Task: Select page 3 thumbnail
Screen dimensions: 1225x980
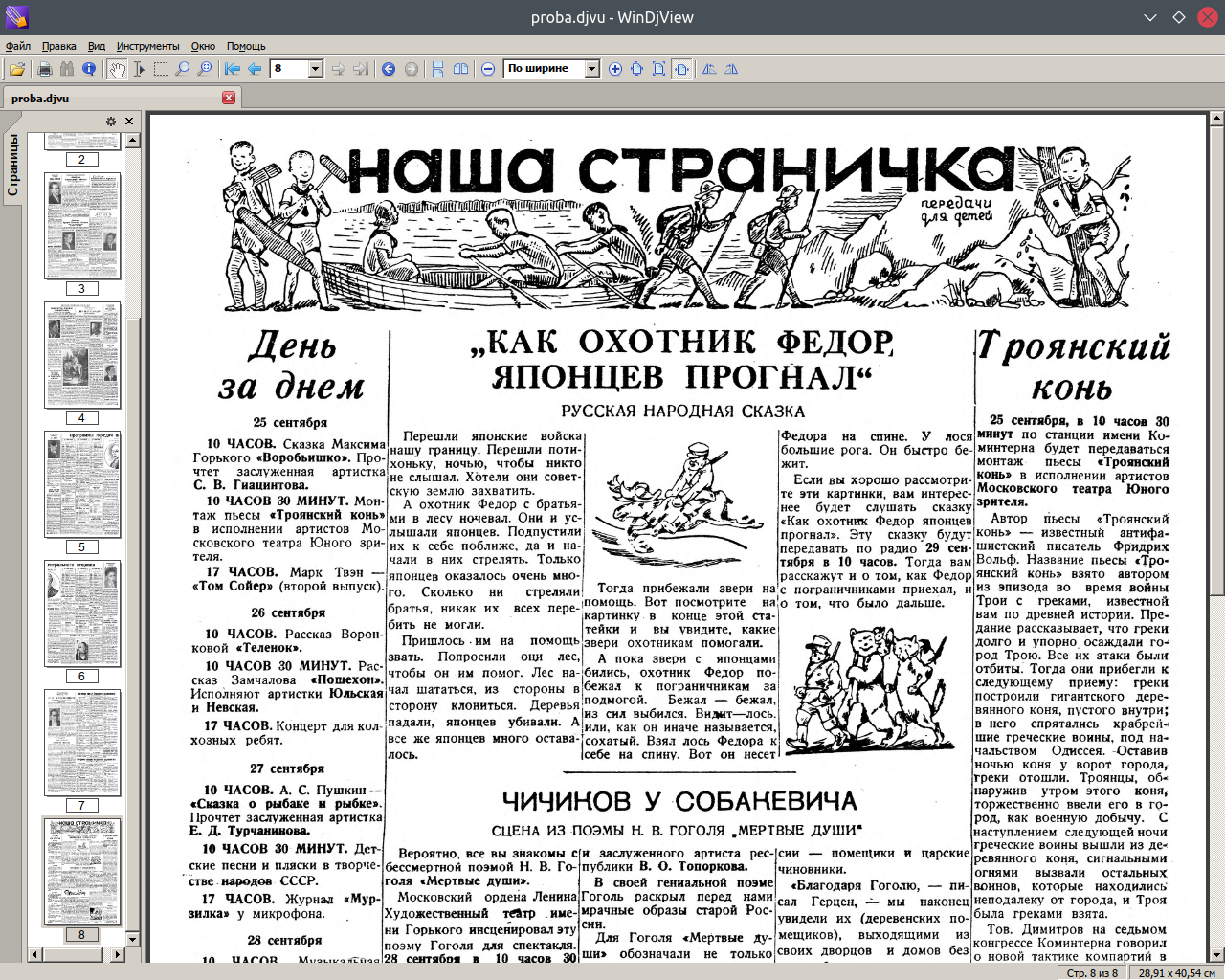Action: coord(82,226)
